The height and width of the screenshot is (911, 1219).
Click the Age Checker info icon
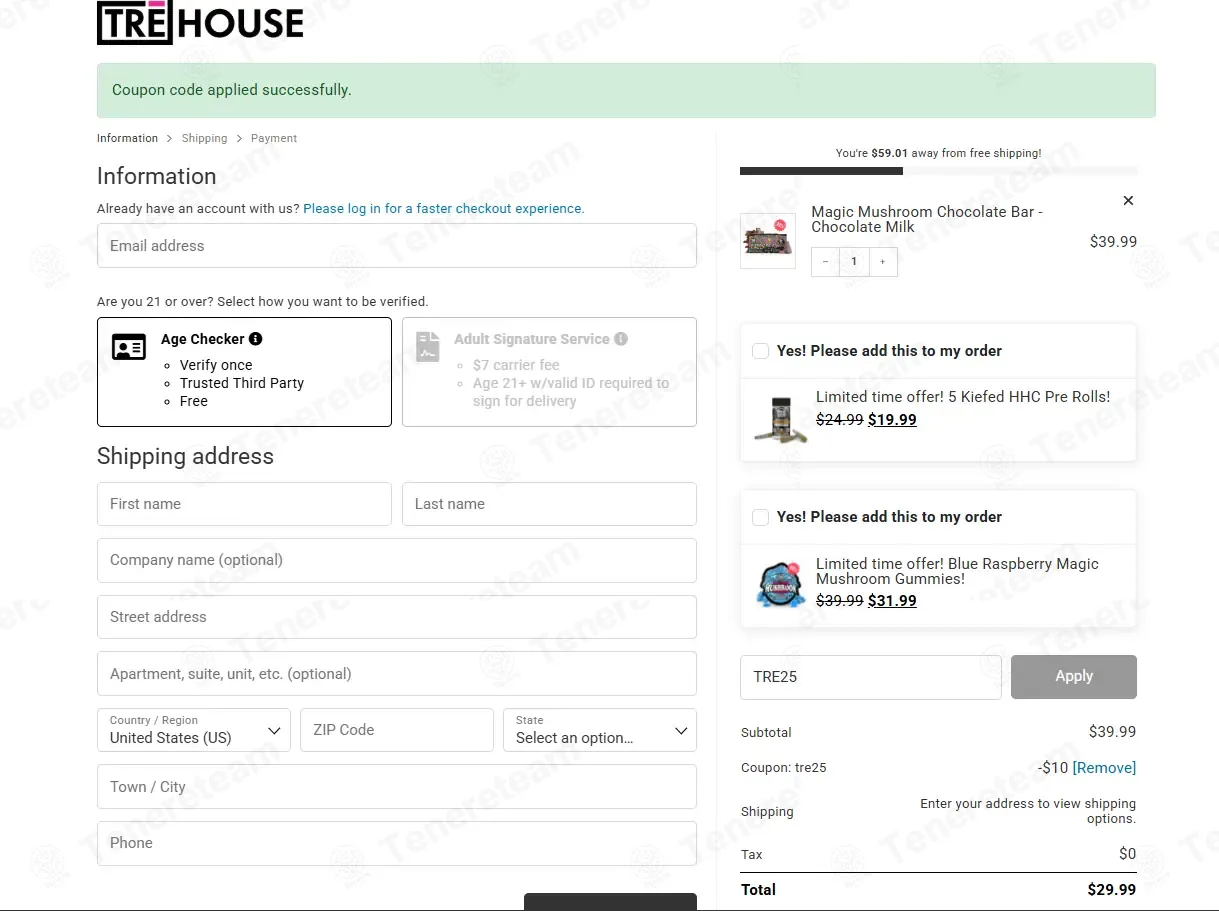[x=256, y=339]
